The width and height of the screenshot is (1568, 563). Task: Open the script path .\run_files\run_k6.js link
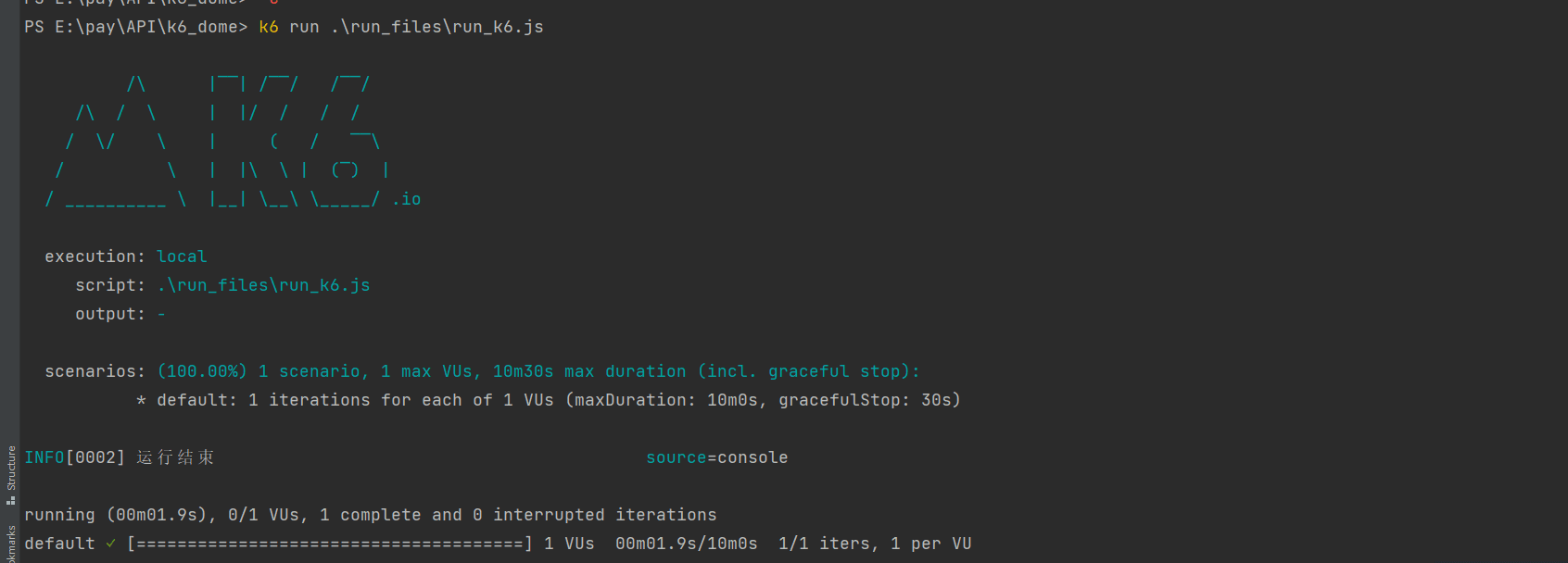pos(263,285)
